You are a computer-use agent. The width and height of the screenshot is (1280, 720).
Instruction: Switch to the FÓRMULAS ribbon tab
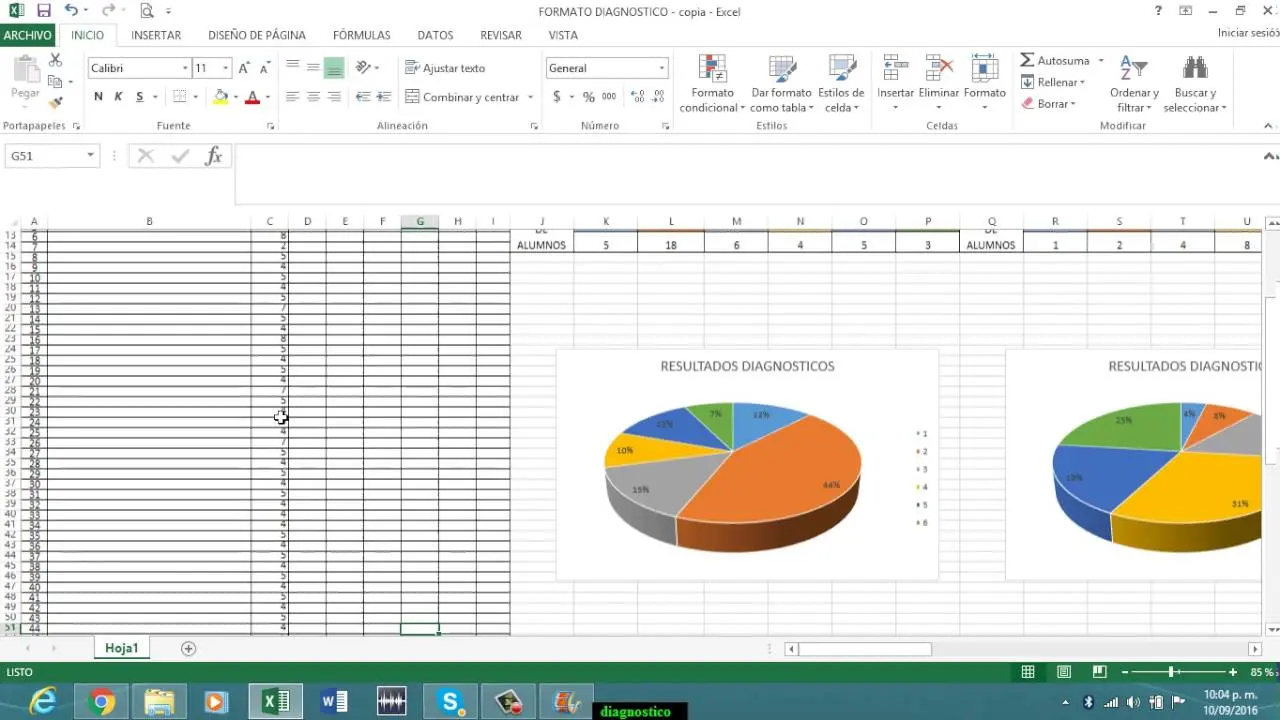coord(361,35)
